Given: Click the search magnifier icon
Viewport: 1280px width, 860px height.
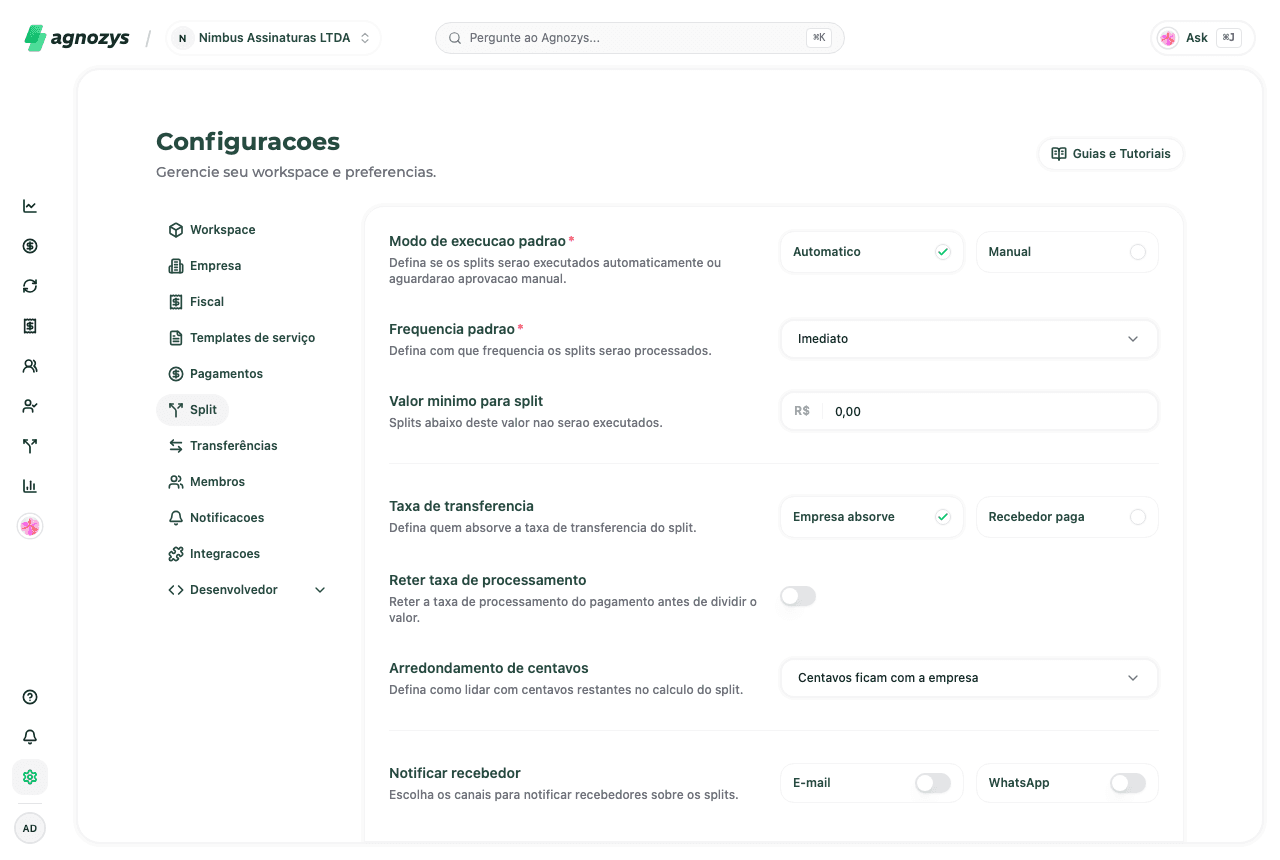Looking at the screenshot, I should [x=455, y=38].
